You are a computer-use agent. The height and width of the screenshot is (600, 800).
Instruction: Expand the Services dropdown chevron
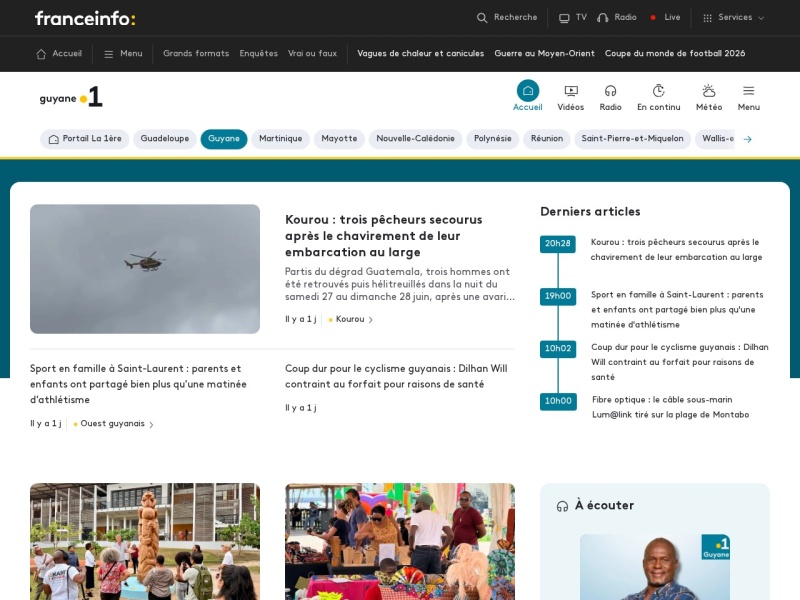click(x=761, y=18)
